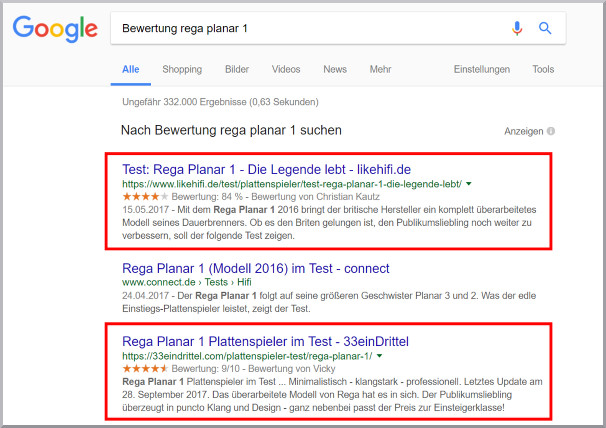The width and height of the screenshot is (606, 428).
Task: Expand the likehifi.de URL dropdown arrow
Action: 469,184
